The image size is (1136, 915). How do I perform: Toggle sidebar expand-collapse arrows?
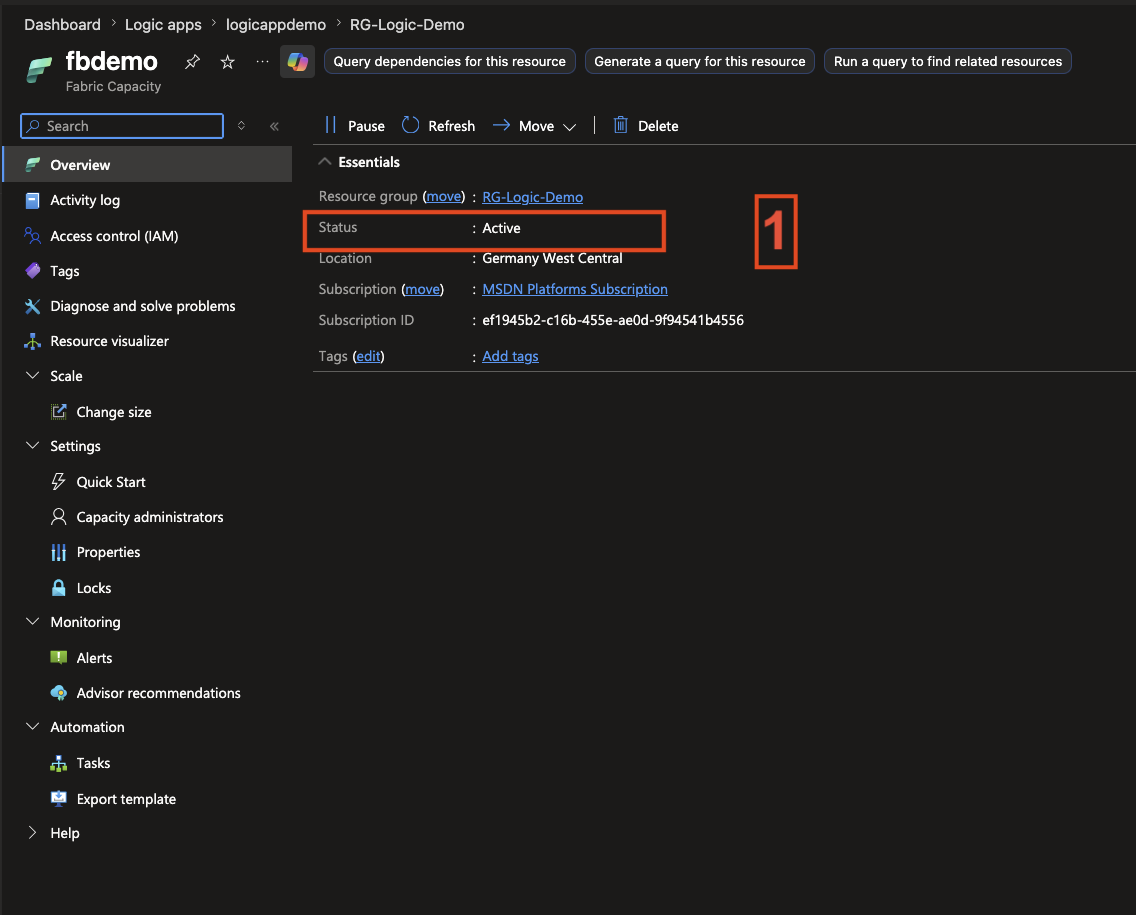point(241,125)
